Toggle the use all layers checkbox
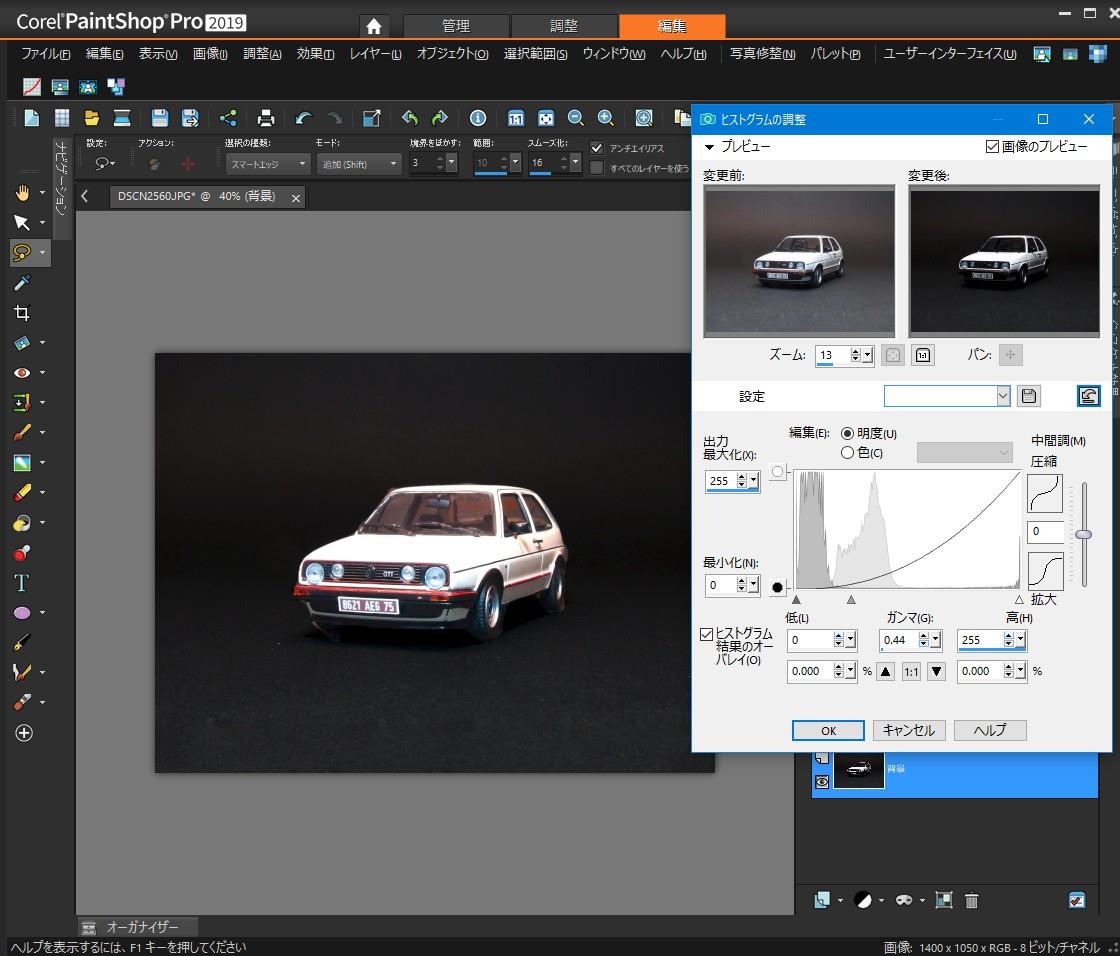The height and width of the screenshot is (956, 1120). point(597,168)
